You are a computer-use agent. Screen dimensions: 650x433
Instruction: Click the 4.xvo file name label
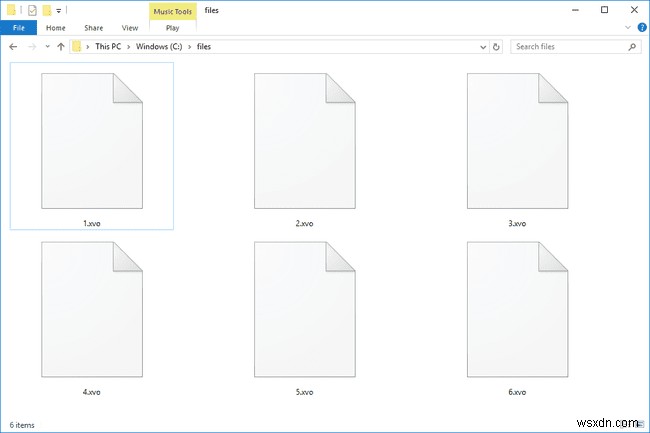[x=92, y=392]
